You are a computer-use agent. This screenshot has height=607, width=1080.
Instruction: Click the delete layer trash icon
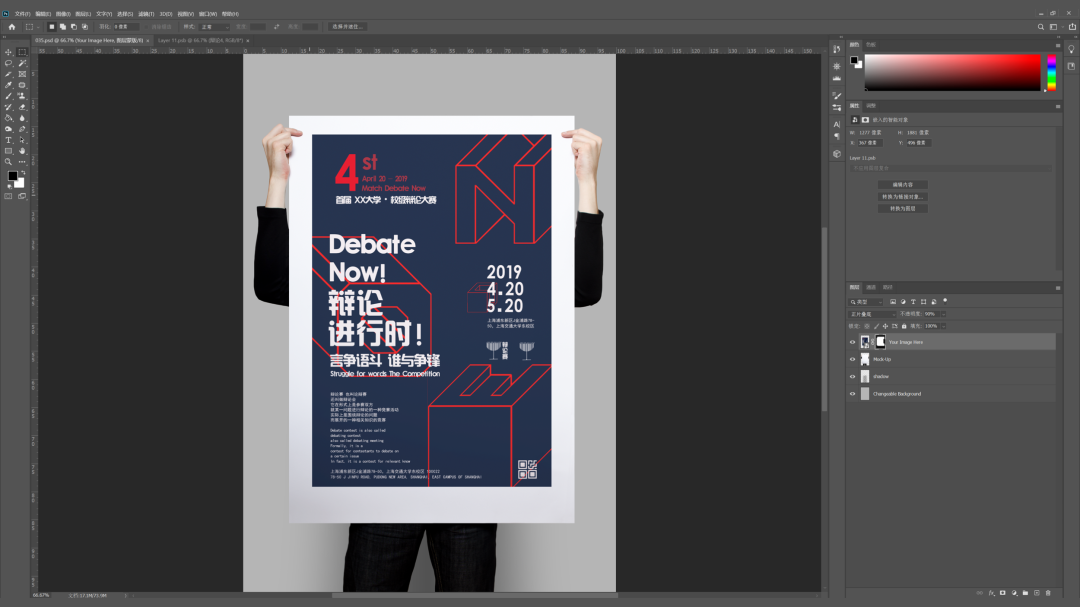(x=1048, y=593)
